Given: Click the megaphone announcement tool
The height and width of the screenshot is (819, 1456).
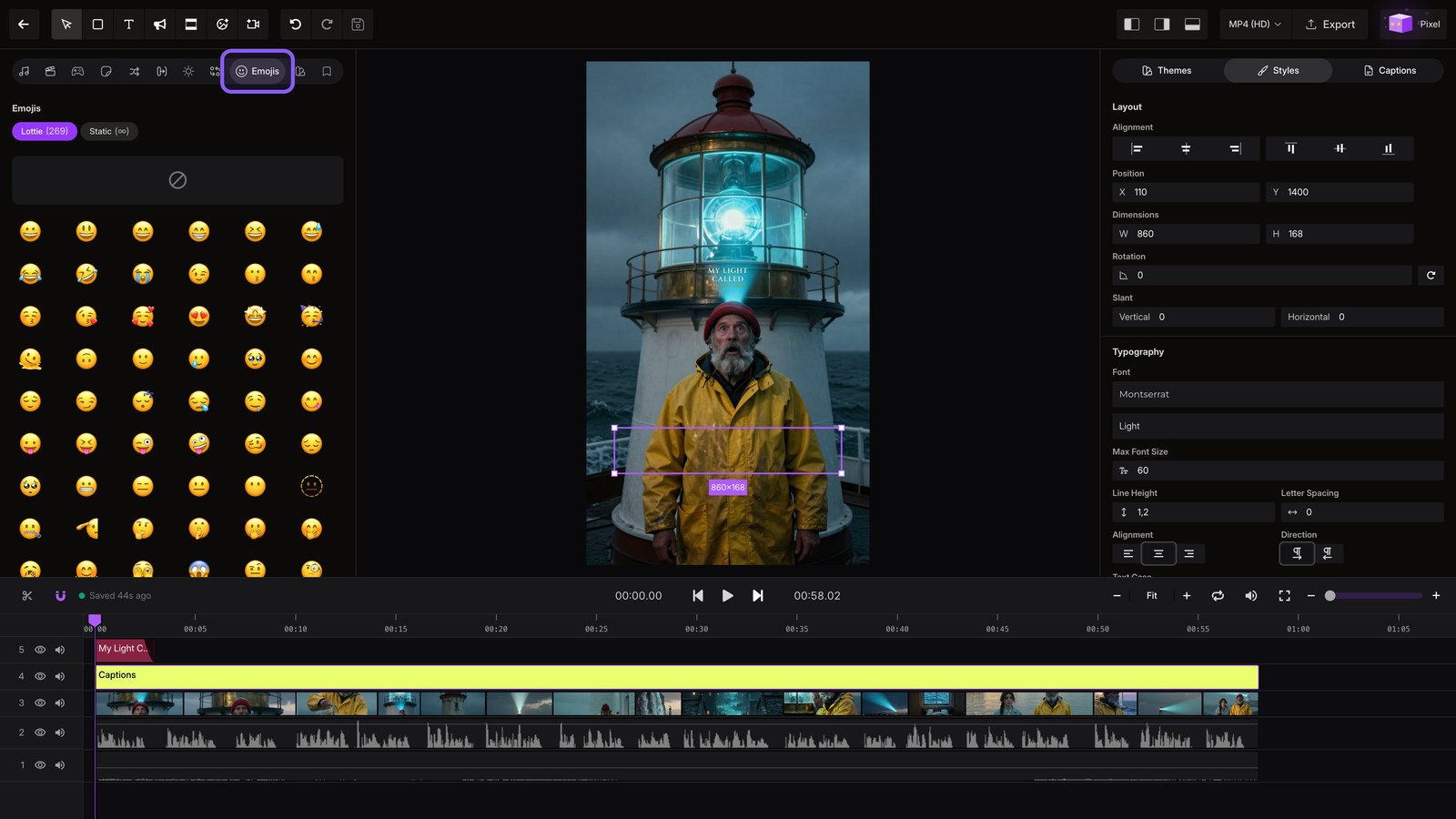Looking at the screenshot, I should (x=160, y=25).
